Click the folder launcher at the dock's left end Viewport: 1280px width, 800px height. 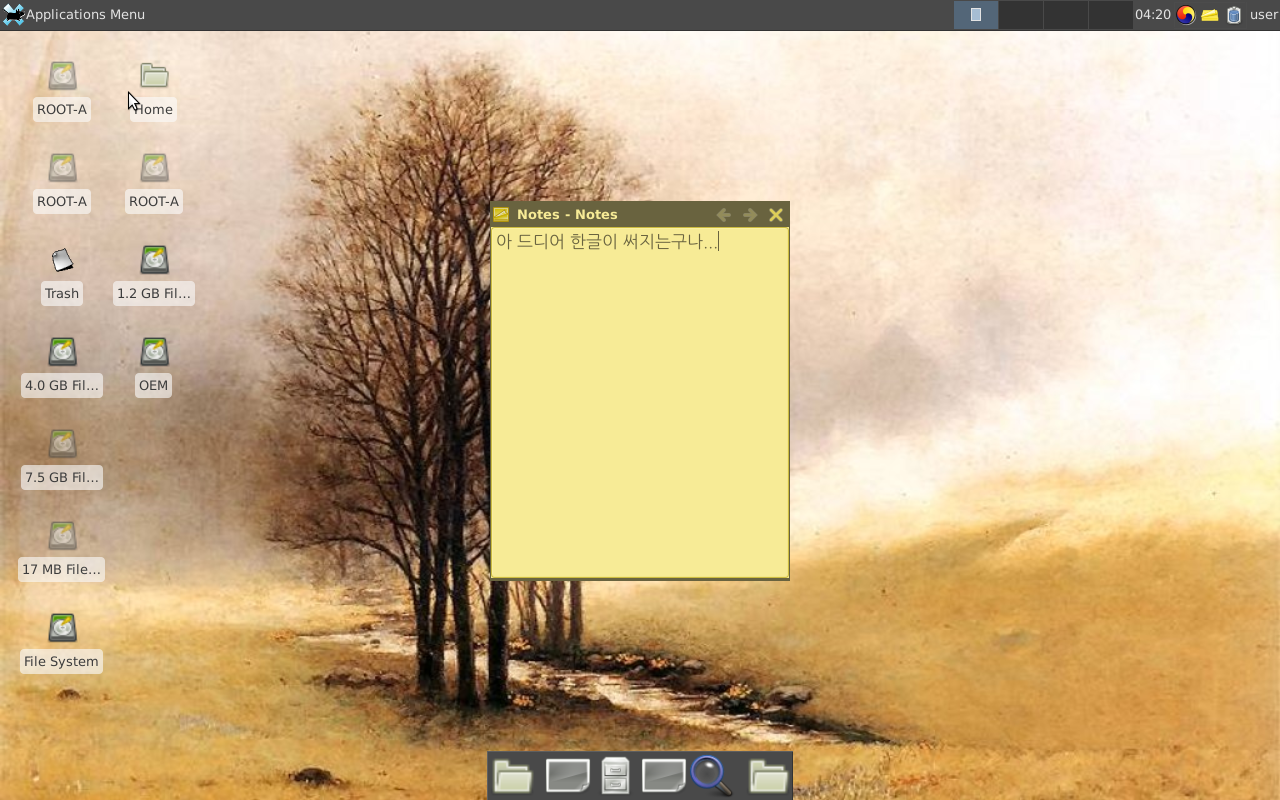(x=513, y=776)
